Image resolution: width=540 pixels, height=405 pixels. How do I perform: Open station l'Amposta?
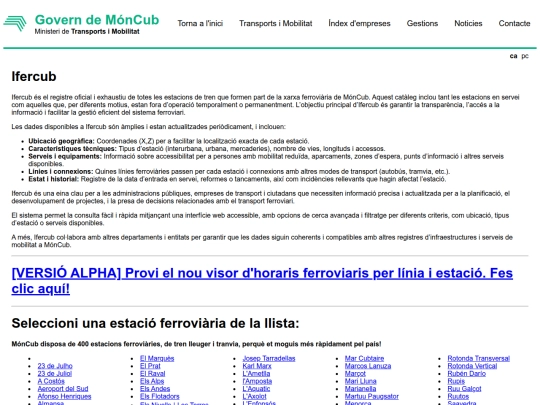click(257, 381)
